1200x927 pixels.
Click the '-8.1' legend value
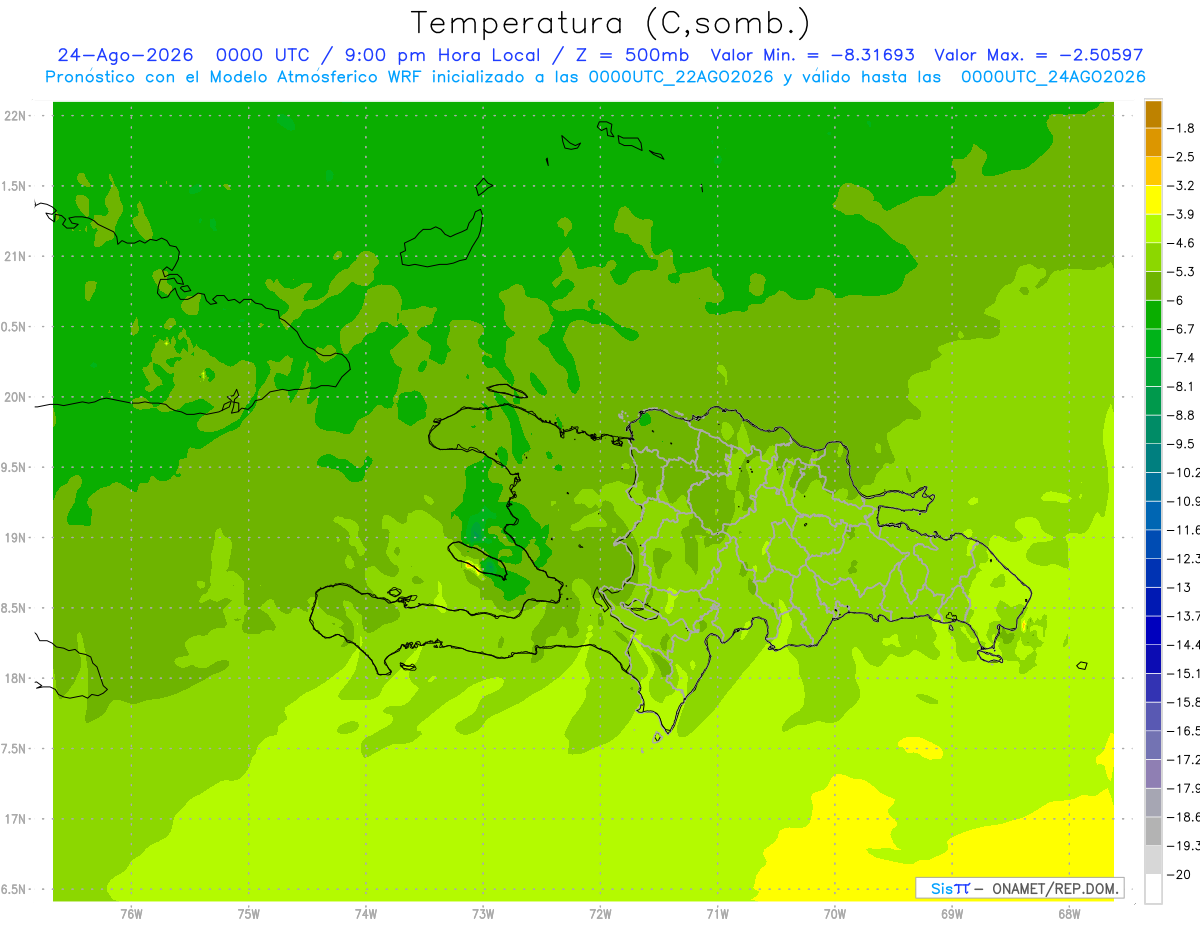coord(1181,386)
